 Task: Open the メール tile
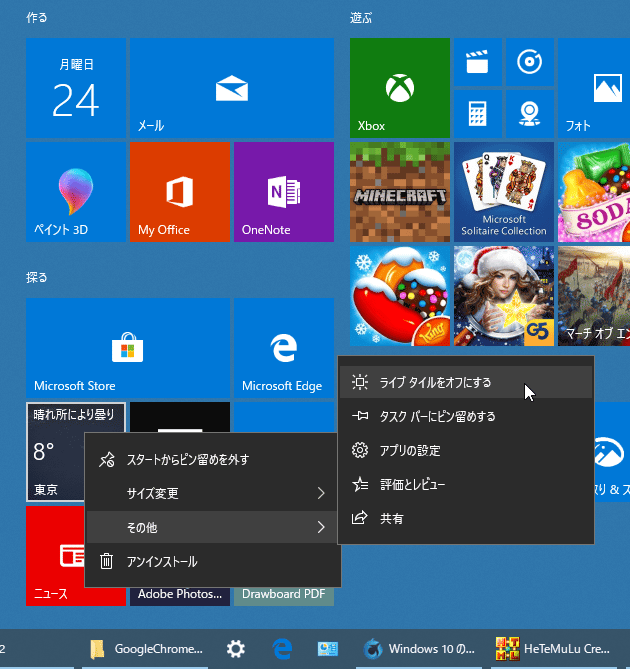[232, 88]
